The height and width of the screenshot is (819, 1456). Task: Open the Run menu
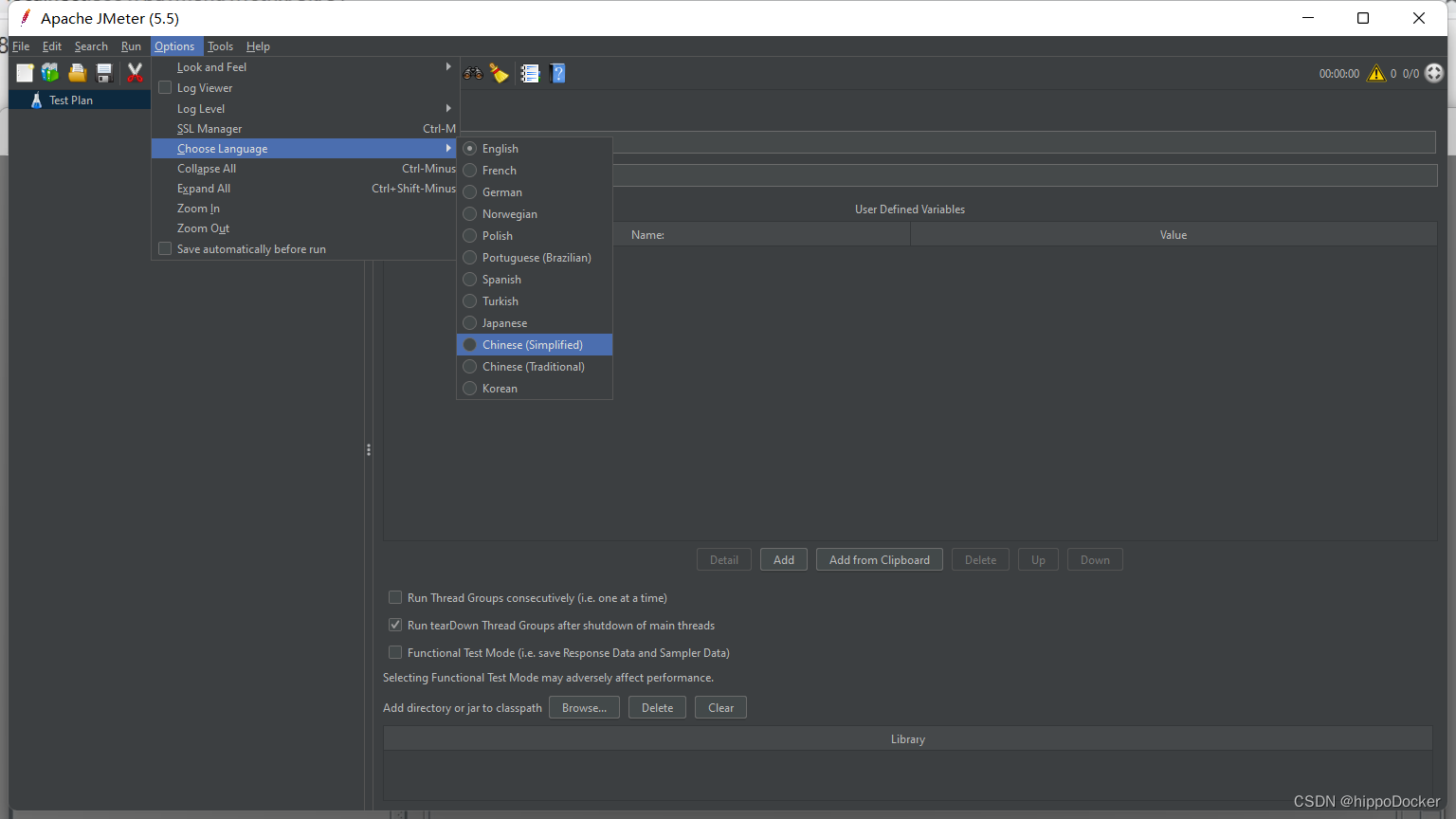131,46
